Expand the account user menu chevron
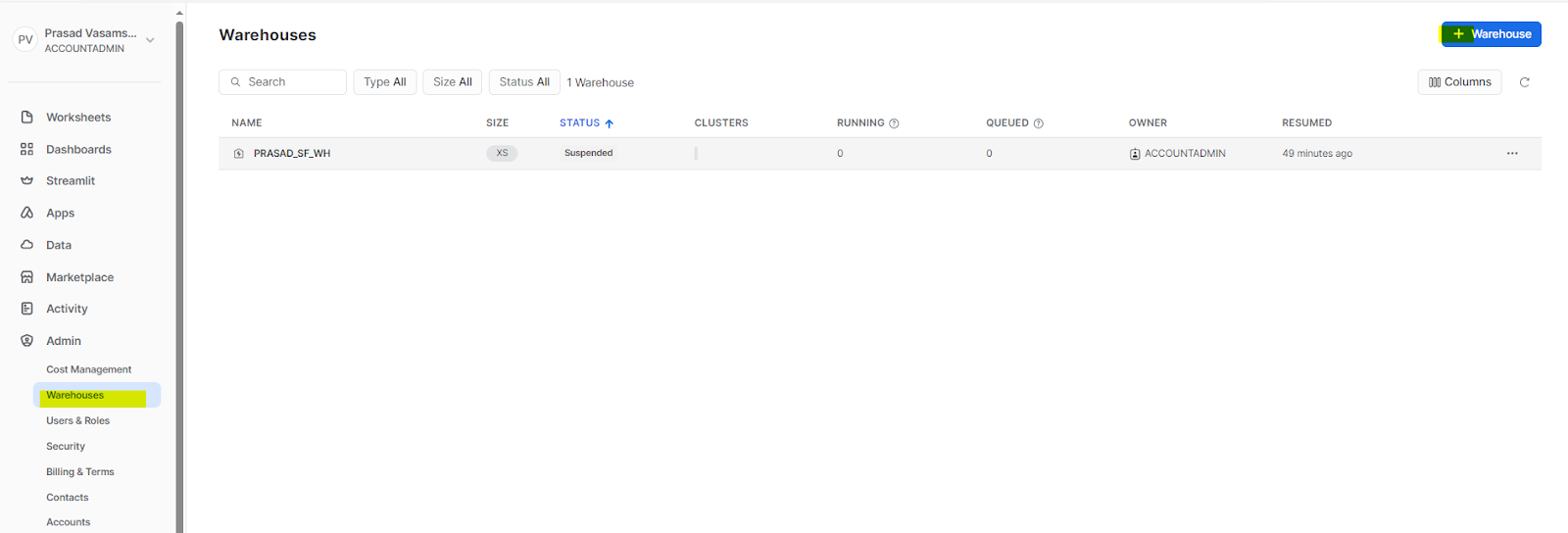 pyautogui.click(x=150, y=40)
